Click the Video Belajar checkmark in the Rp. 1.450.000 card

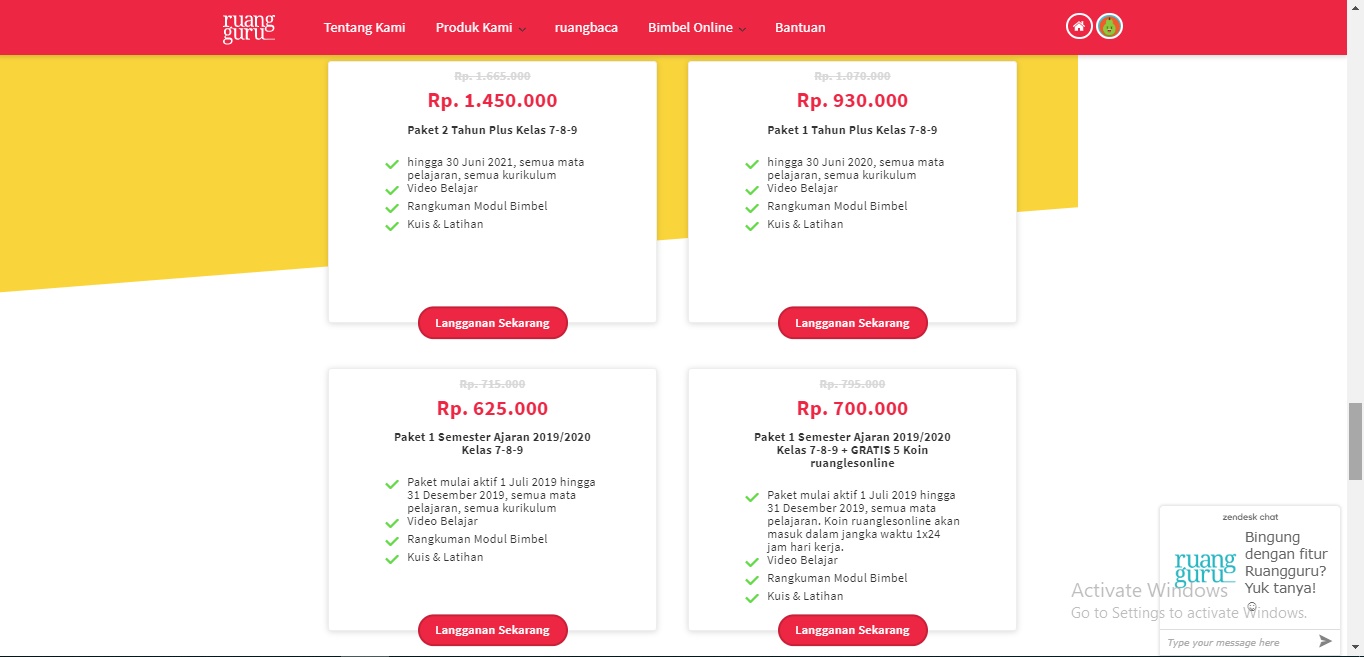(392, 190)
